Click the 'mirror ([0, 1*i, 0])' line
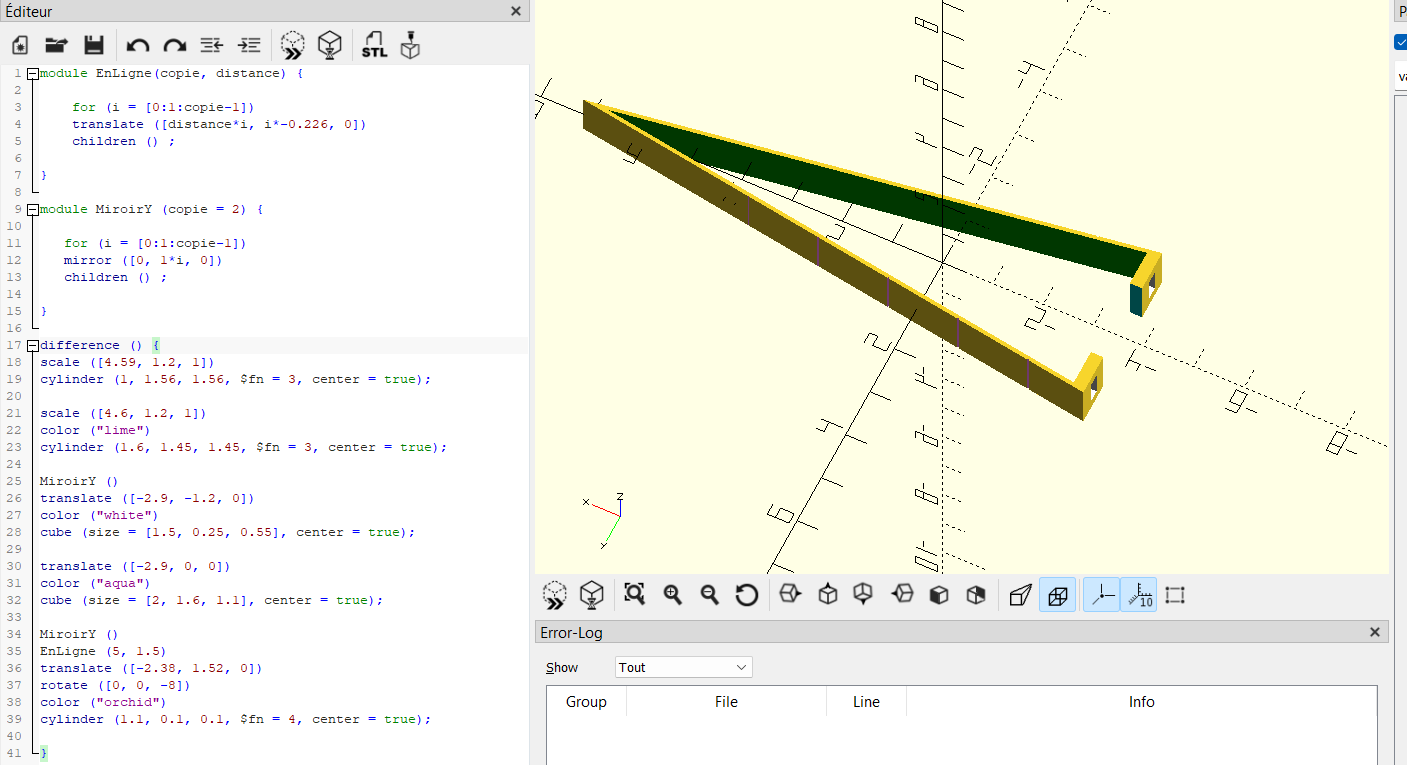This screenshot has height=765, width=1407. coord(143,260)
